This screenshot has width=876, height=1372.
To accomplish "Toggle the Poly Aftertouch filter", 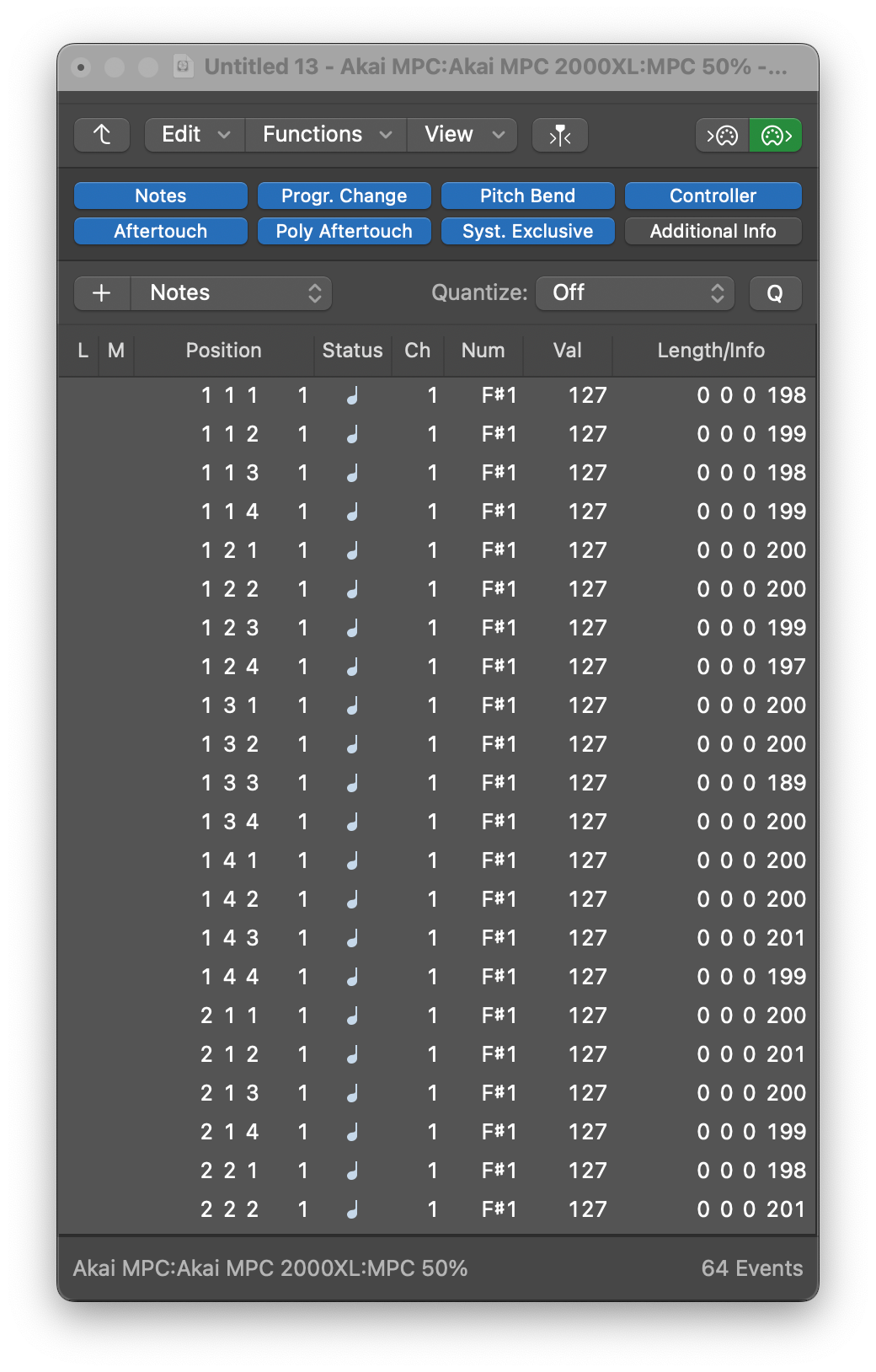I will (345, 231).
